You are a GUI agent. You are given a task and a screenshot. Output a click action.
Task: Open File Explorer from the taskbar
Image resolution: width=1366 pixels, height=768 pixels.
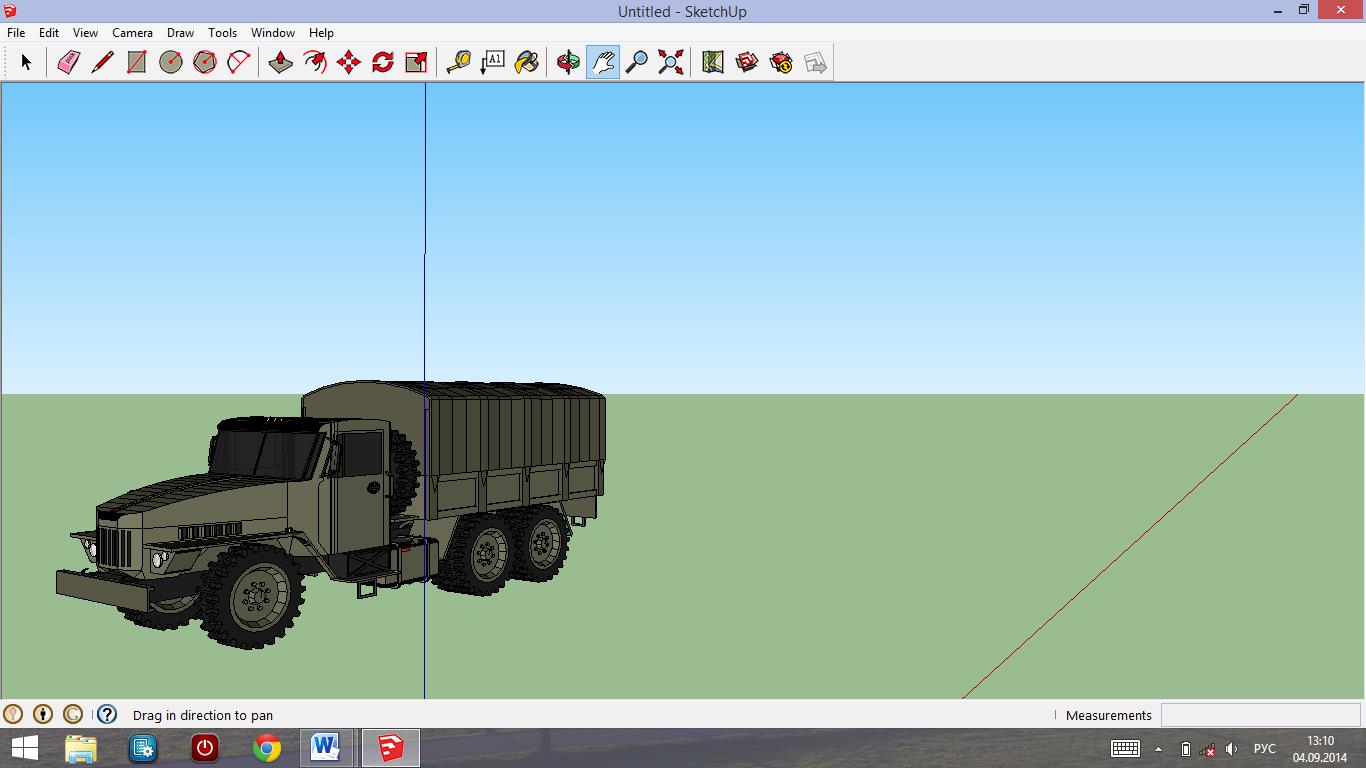pyautogui.click(x=81, y=748)
